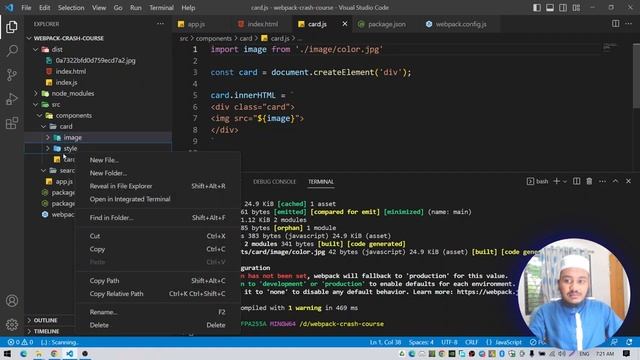Screen dimensions: 640x360
Task: Open Chrome from the taskbar
Action: point(54,353)
